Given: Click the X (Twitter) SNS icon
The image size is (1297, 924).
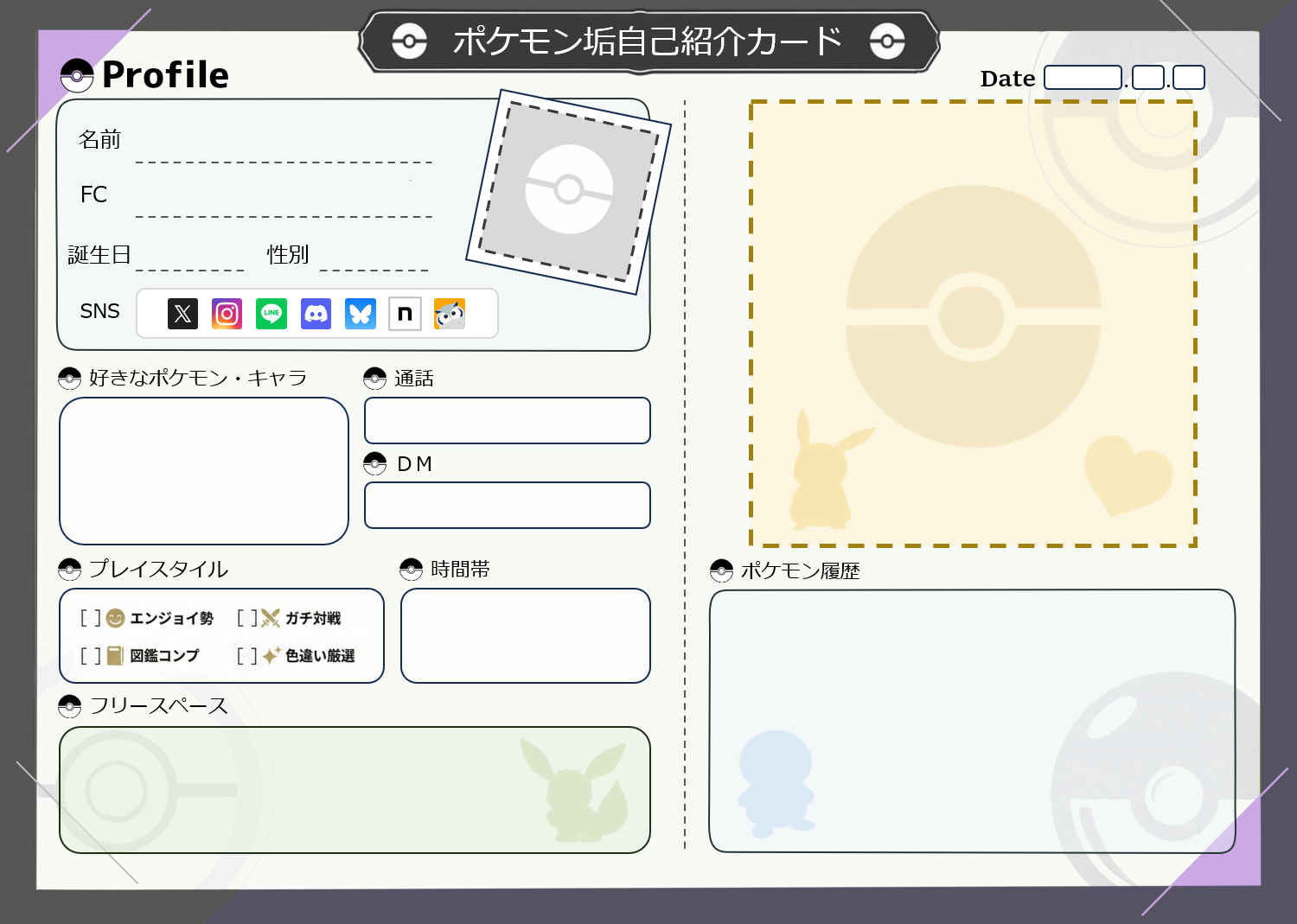Looking at the screenshot, I should click(x=182, y=314).
